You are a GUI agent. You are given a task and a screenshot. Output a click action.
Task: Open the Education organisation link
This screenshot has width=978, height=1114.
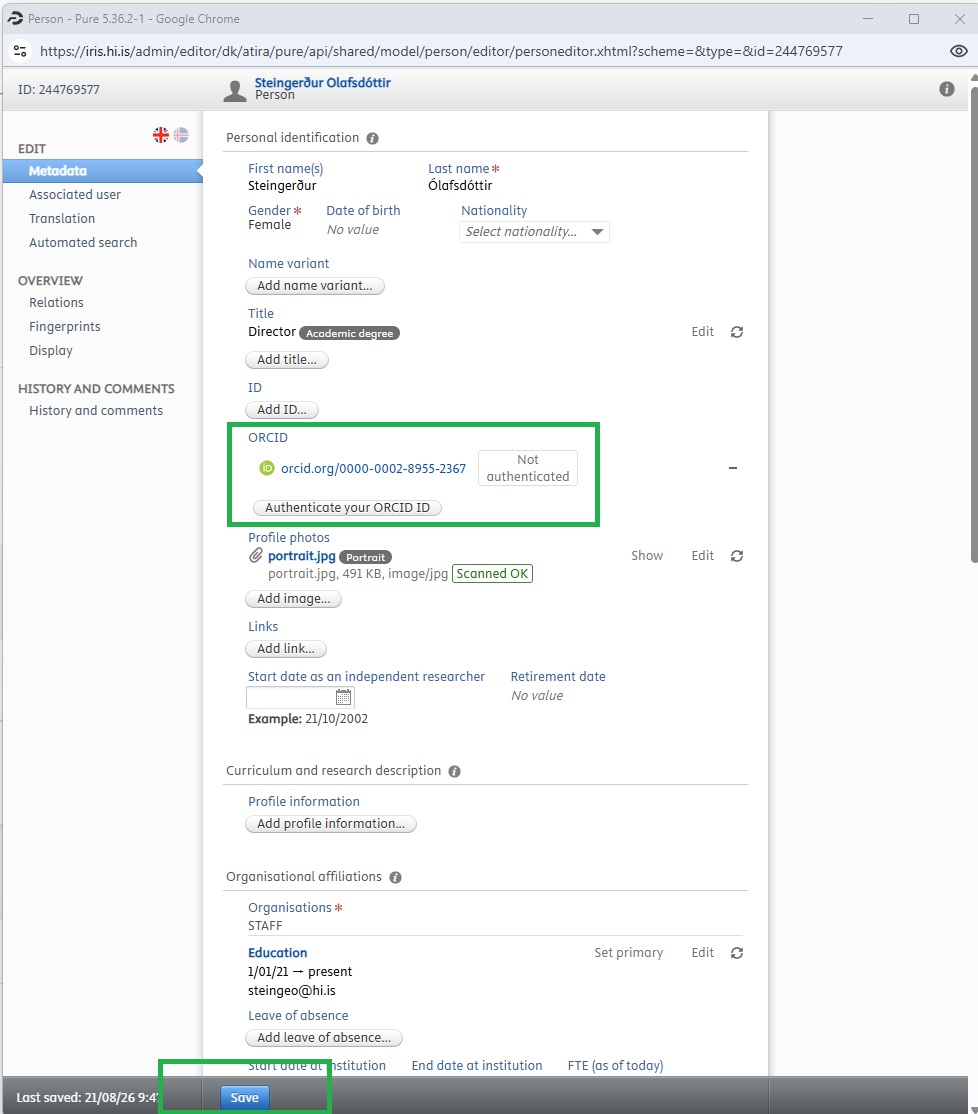(x=278, y=953)
